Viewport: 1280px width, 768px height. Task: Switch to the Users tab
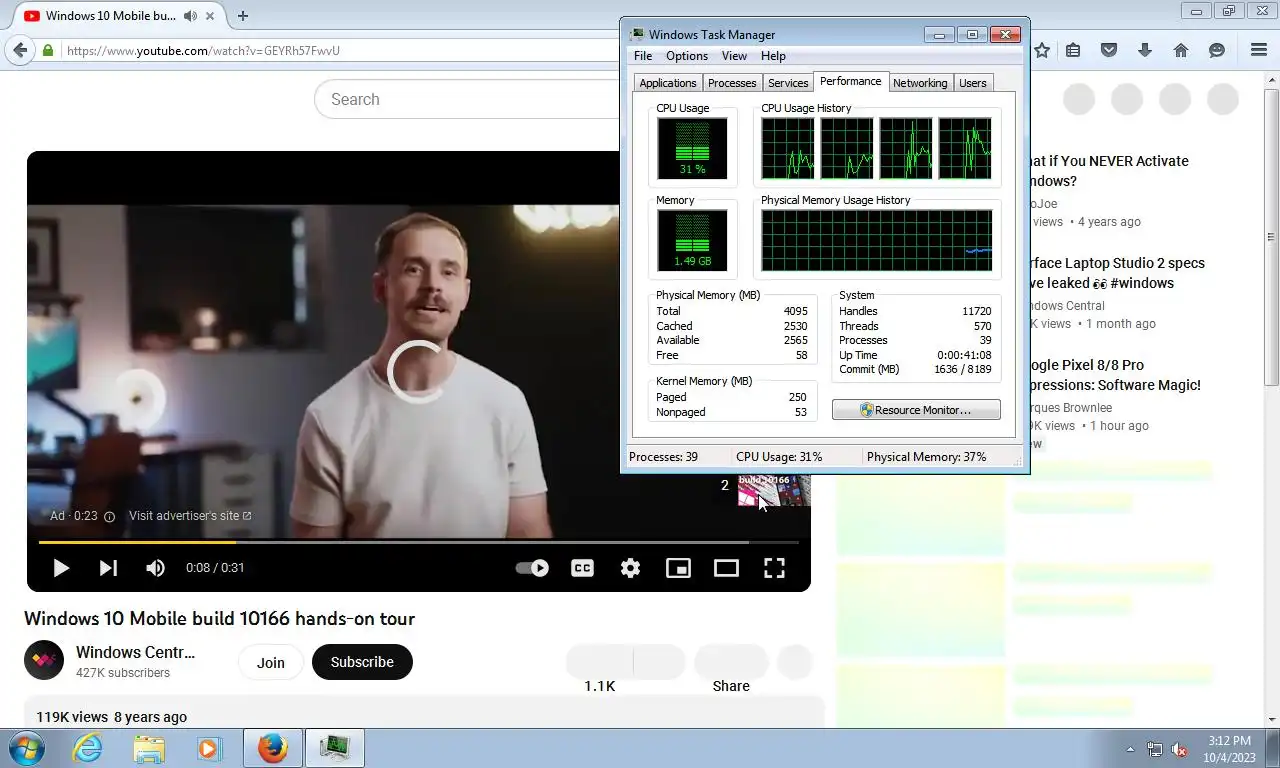tap(973, 83)
